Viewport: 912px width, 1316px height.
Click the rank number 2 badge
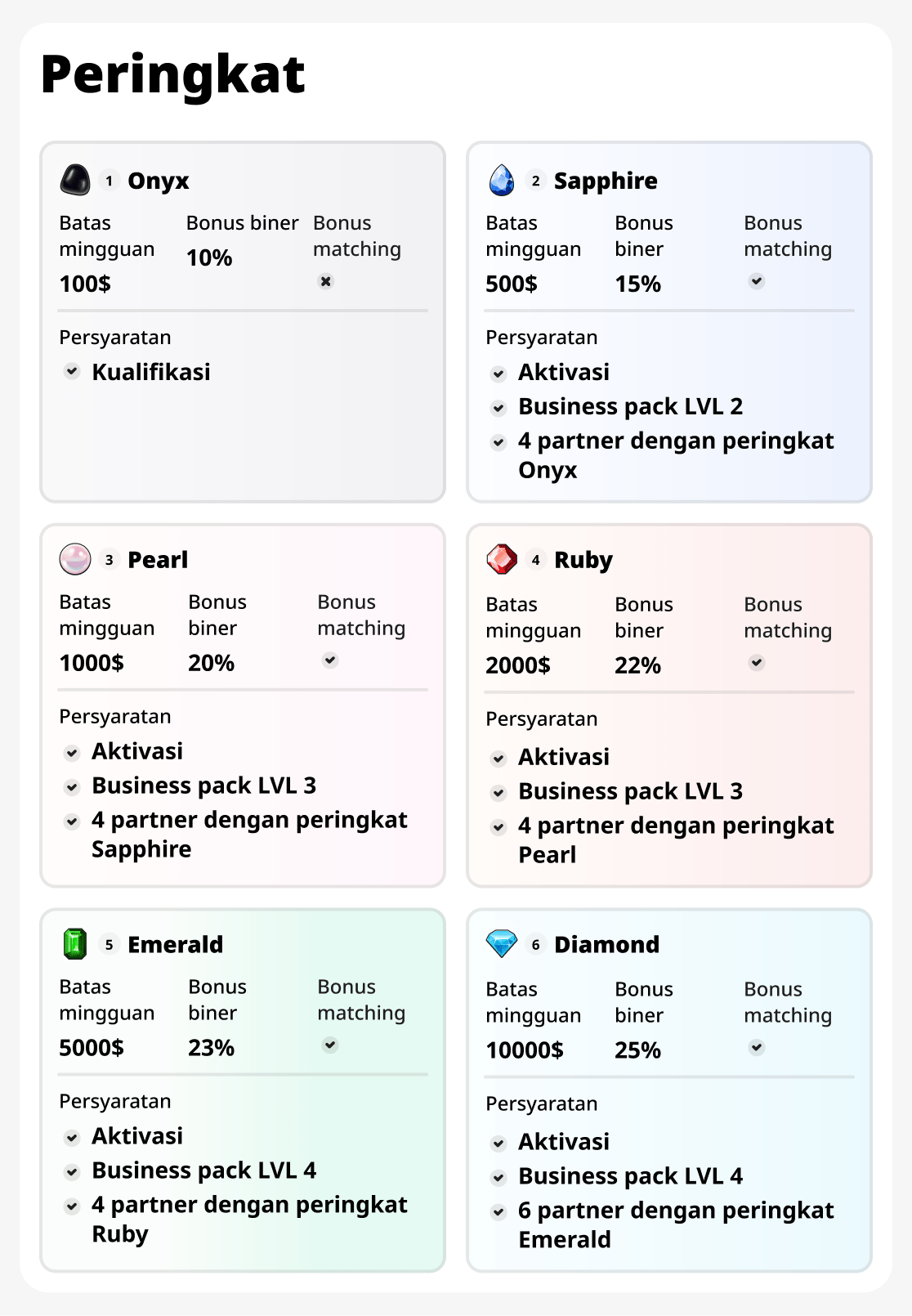click(535, 181)
